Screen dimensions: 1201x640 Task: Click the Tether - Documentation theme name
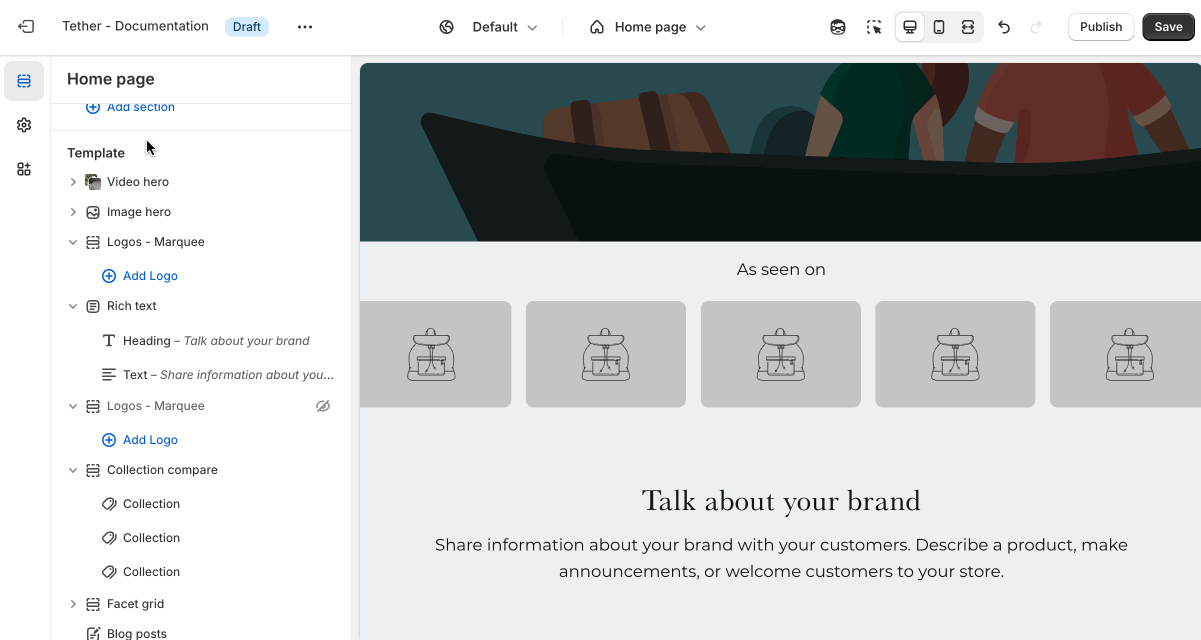135,27
